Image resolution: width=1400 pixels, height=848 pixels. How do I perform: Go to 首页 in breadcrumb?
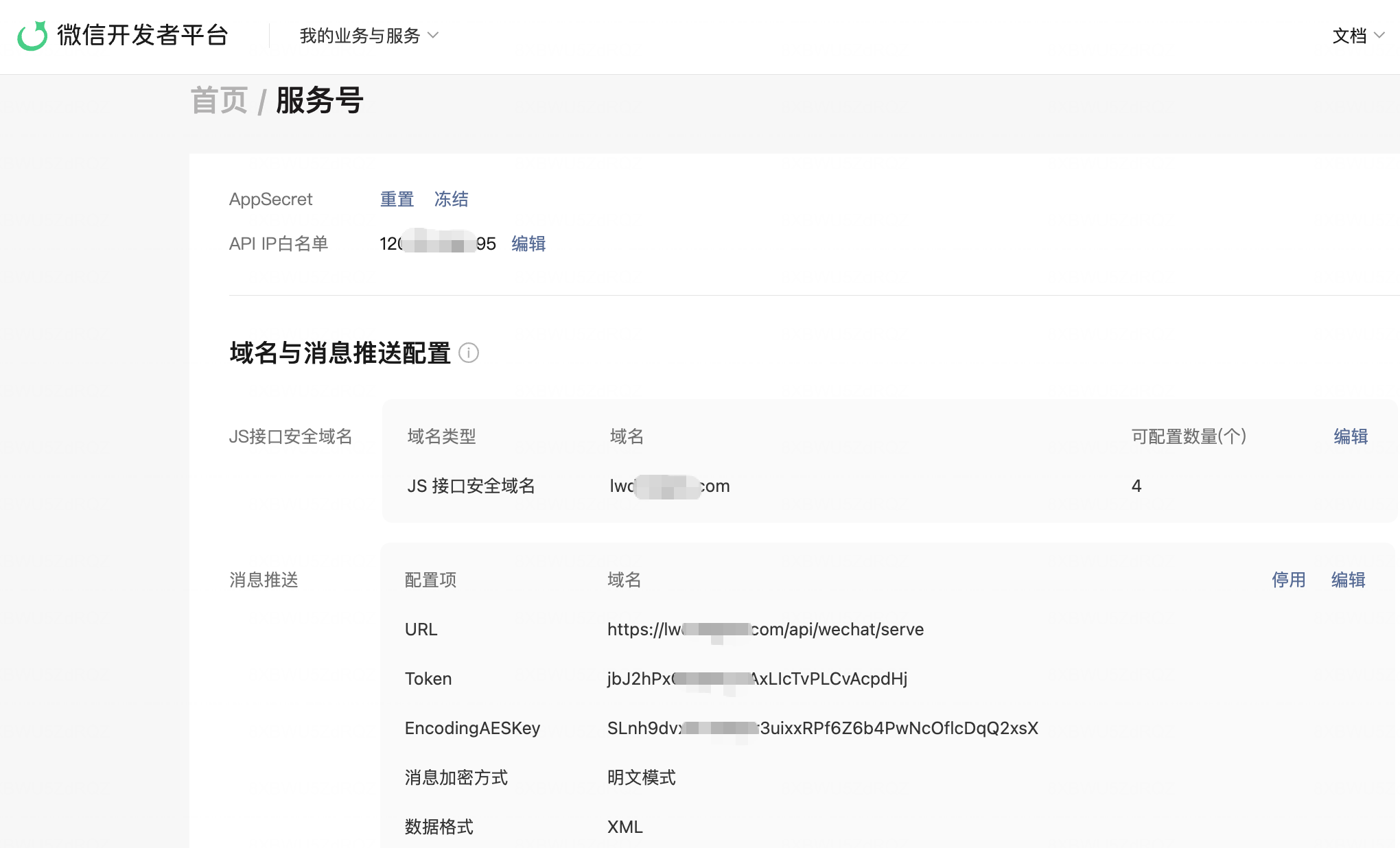click(219, 101)
